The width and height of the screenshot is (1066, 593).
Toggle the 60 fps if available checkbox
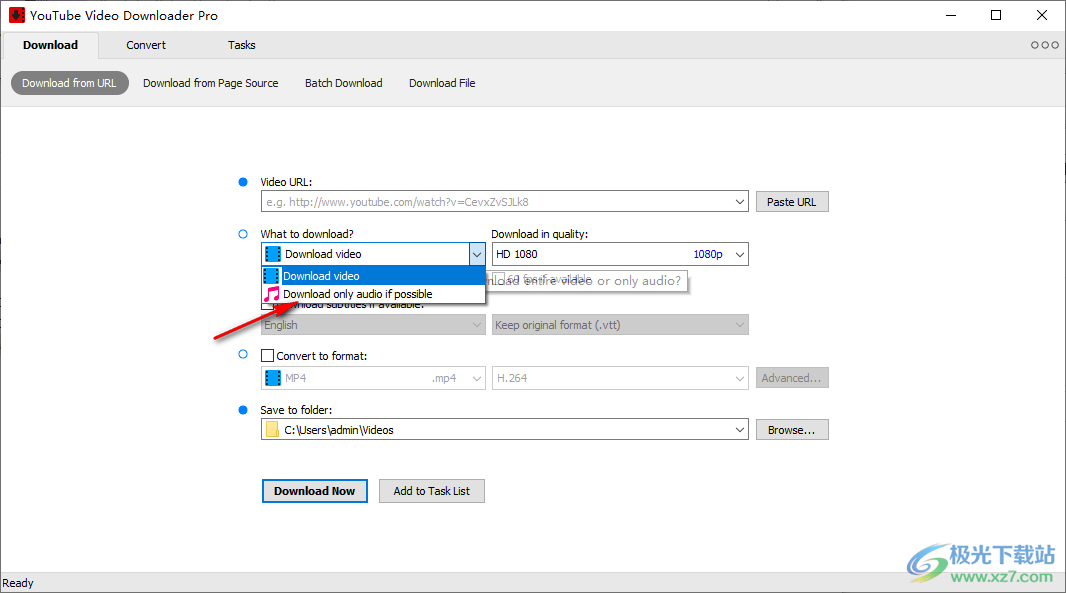click(498, 279)
